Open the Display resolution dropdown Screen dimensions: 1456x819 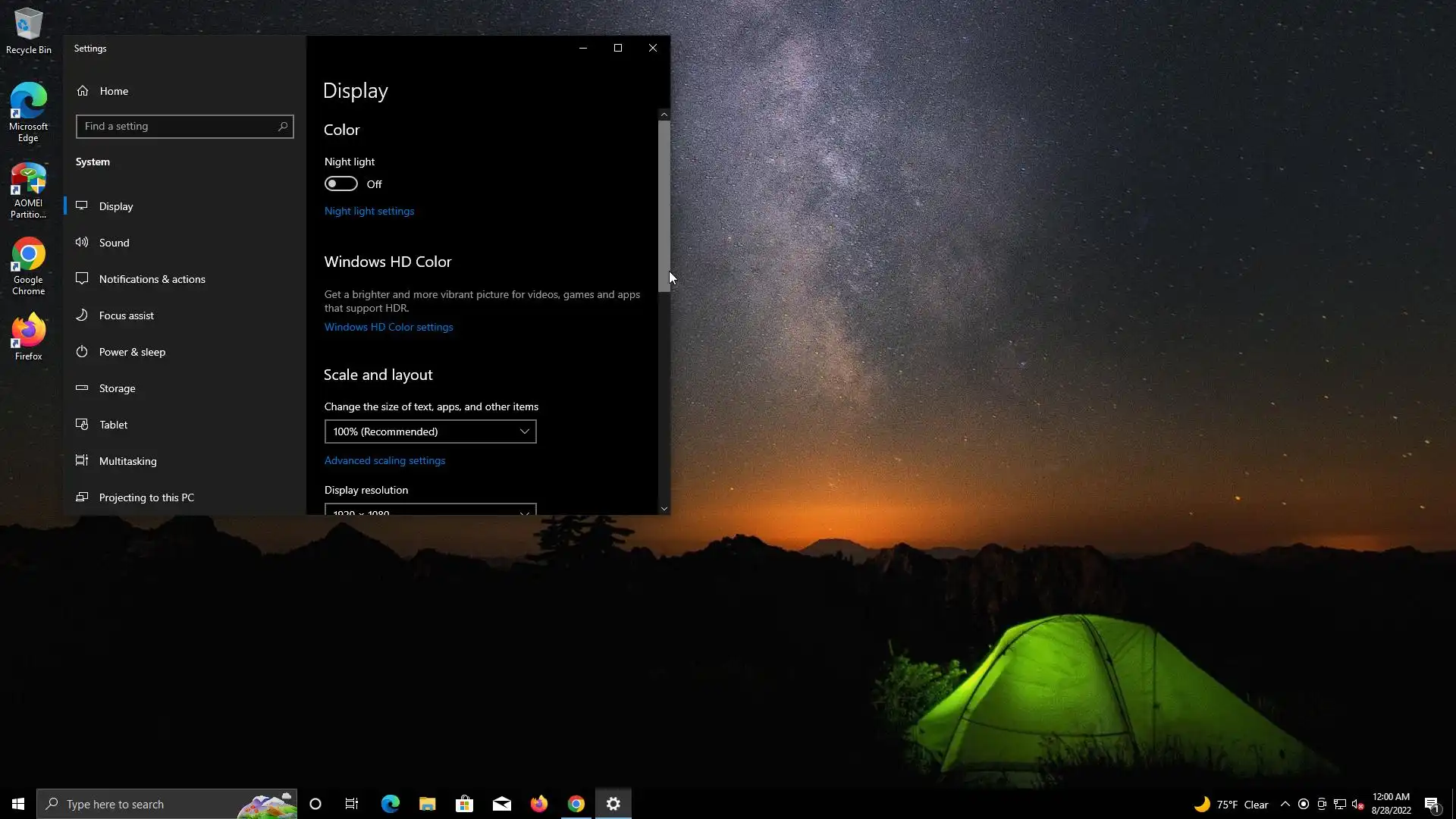(x=430, y=510)
